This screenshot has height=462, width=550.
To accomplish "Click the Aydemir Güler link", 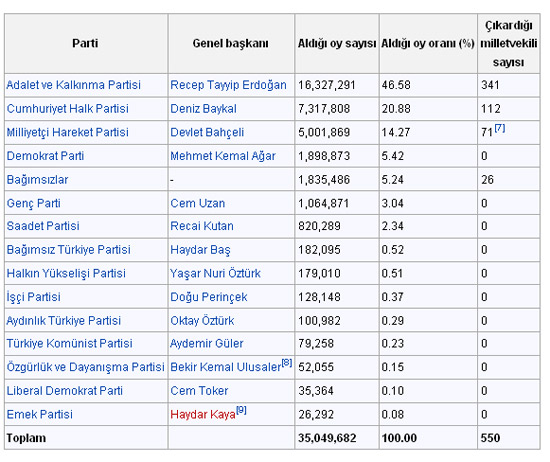I will point(207,343).
